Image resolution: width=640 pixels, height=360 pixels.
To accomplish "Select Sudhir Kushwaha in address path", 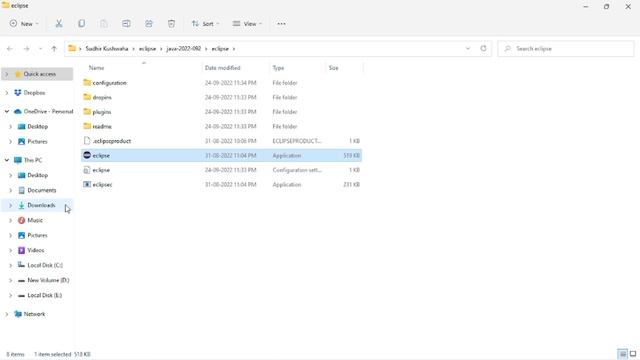I will point(107,49).
